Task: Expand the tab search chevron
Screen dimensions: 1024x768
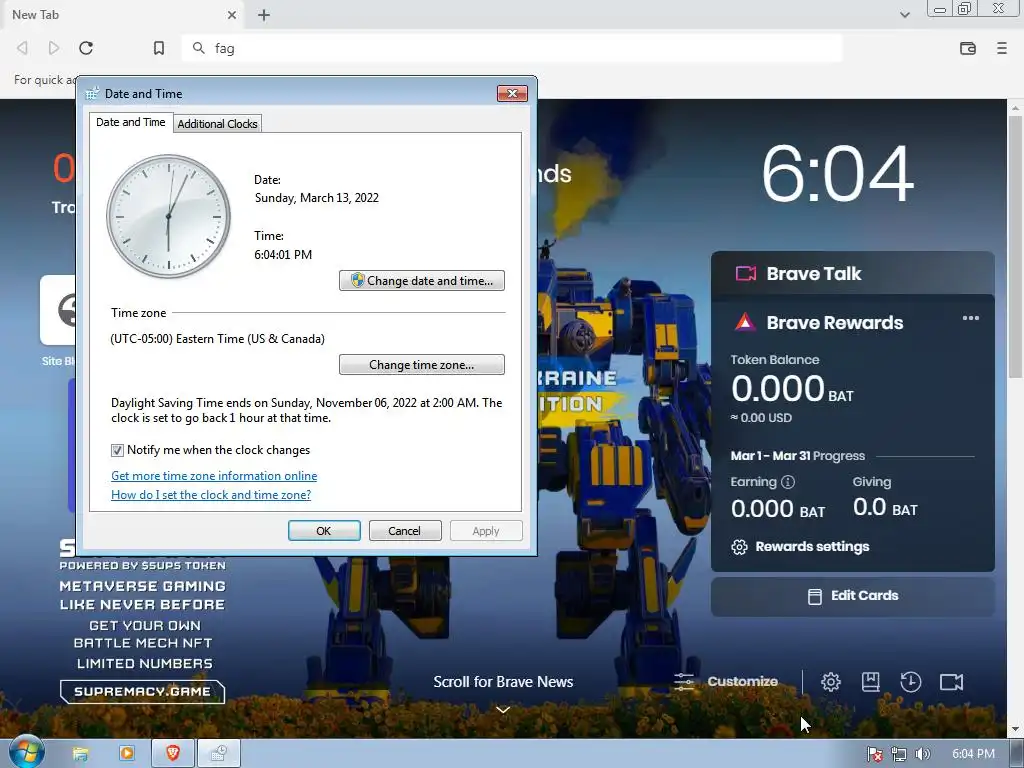Action: (x=905, y=14)
